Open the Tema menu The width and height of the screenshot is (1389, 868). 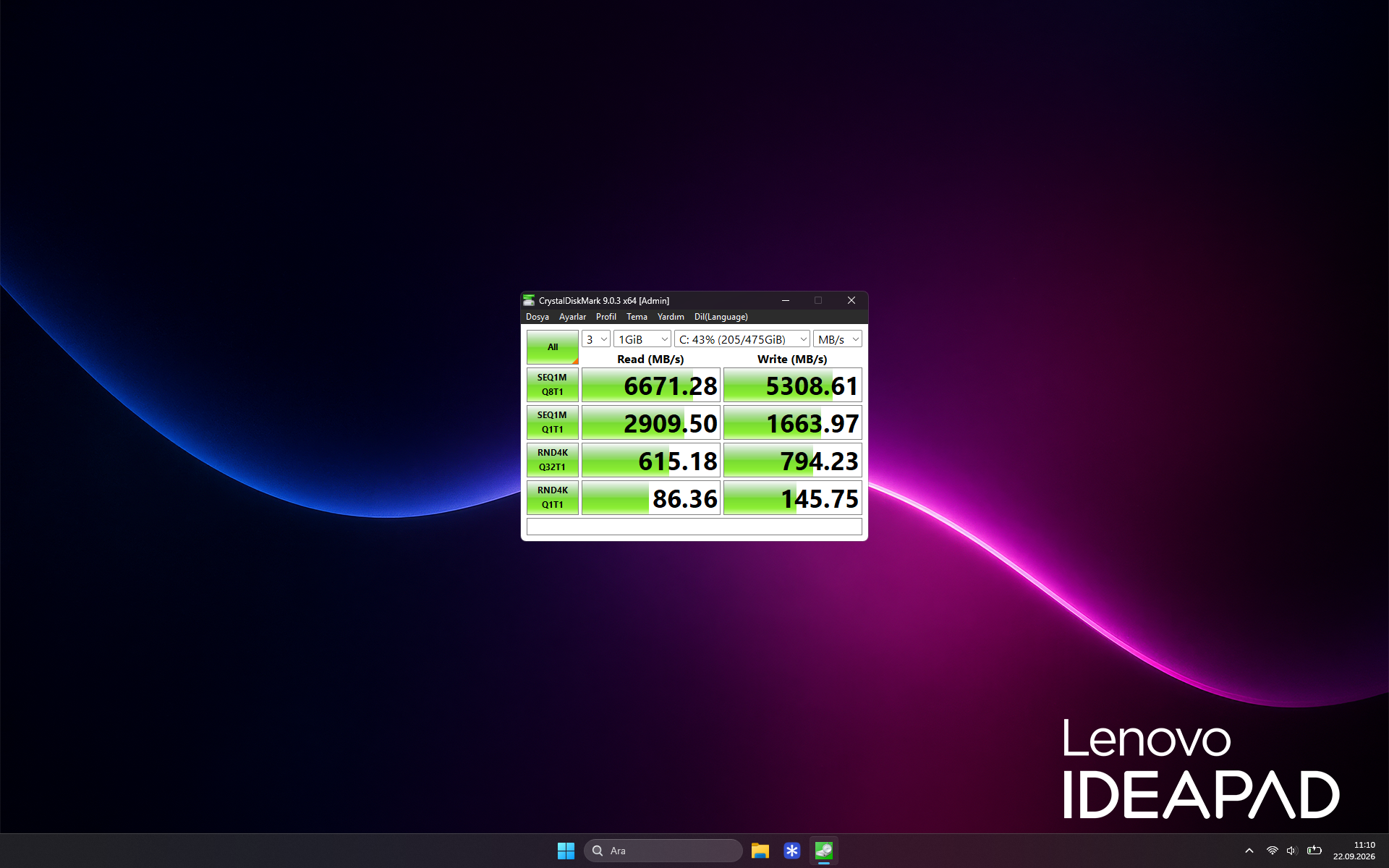[637, 317]
